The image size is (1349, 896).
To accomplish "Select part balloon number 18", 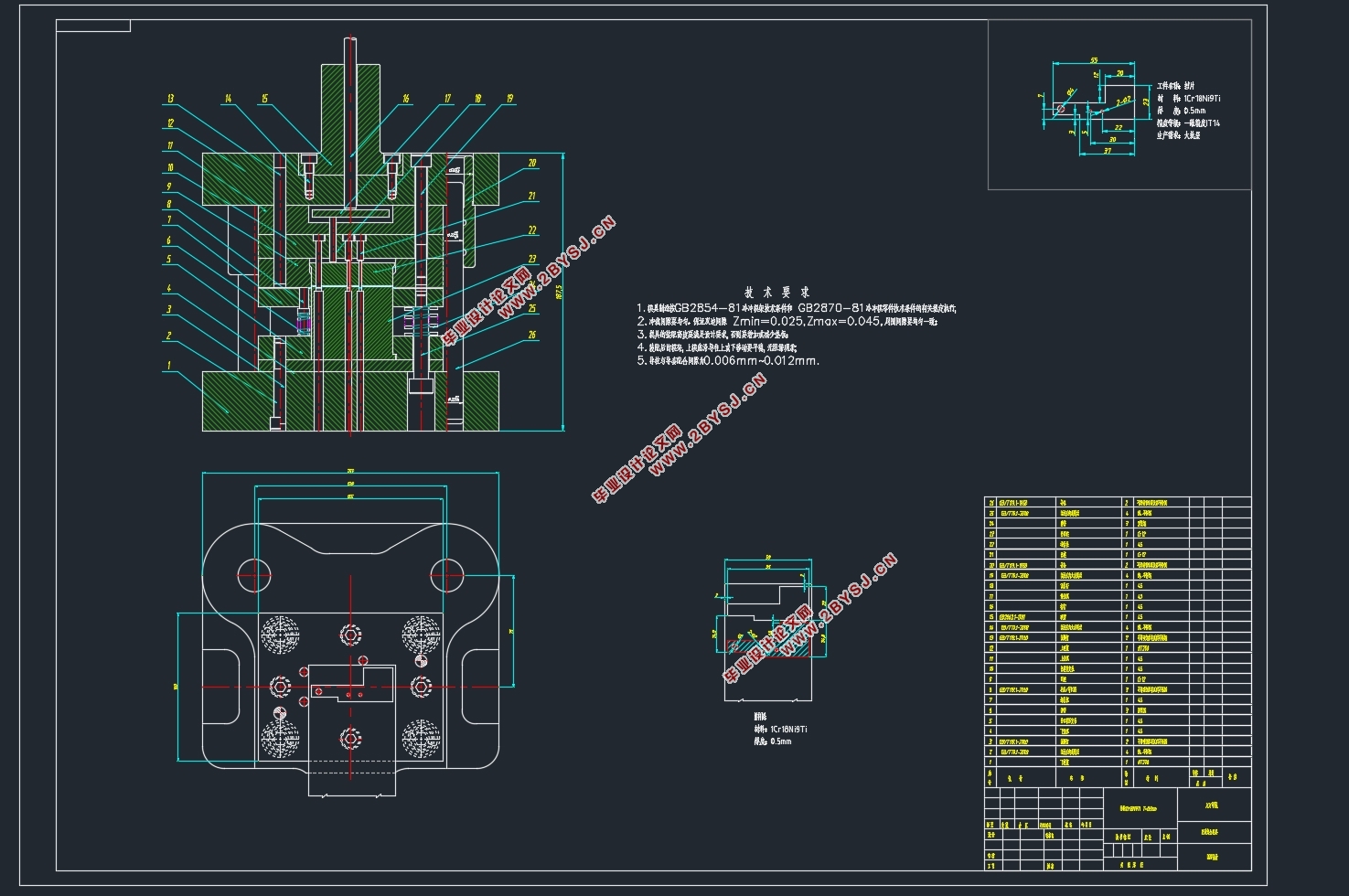I will [x=477, y=99].
